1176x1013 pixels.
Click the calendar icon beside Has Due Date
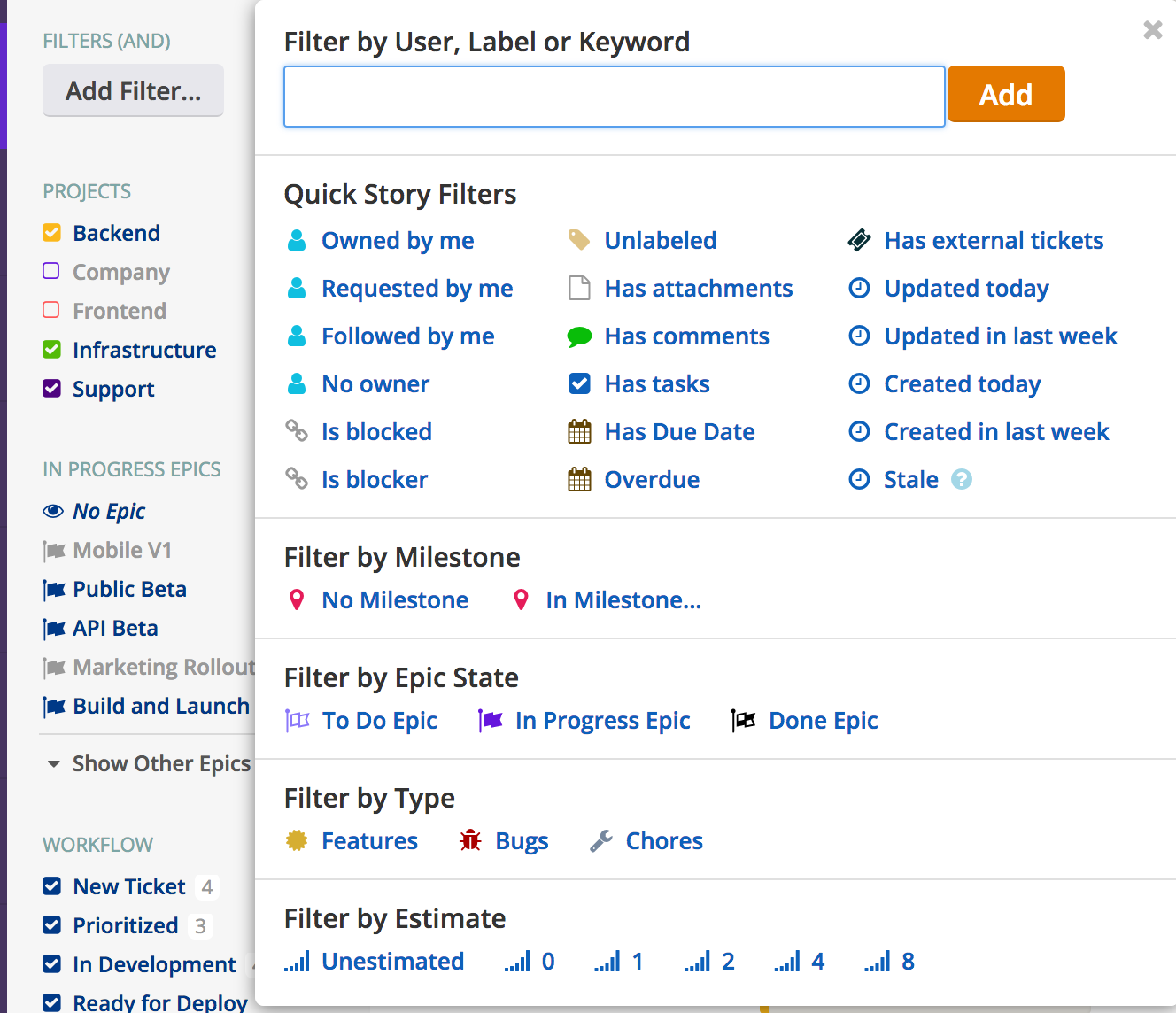click(x=579, y=431)
